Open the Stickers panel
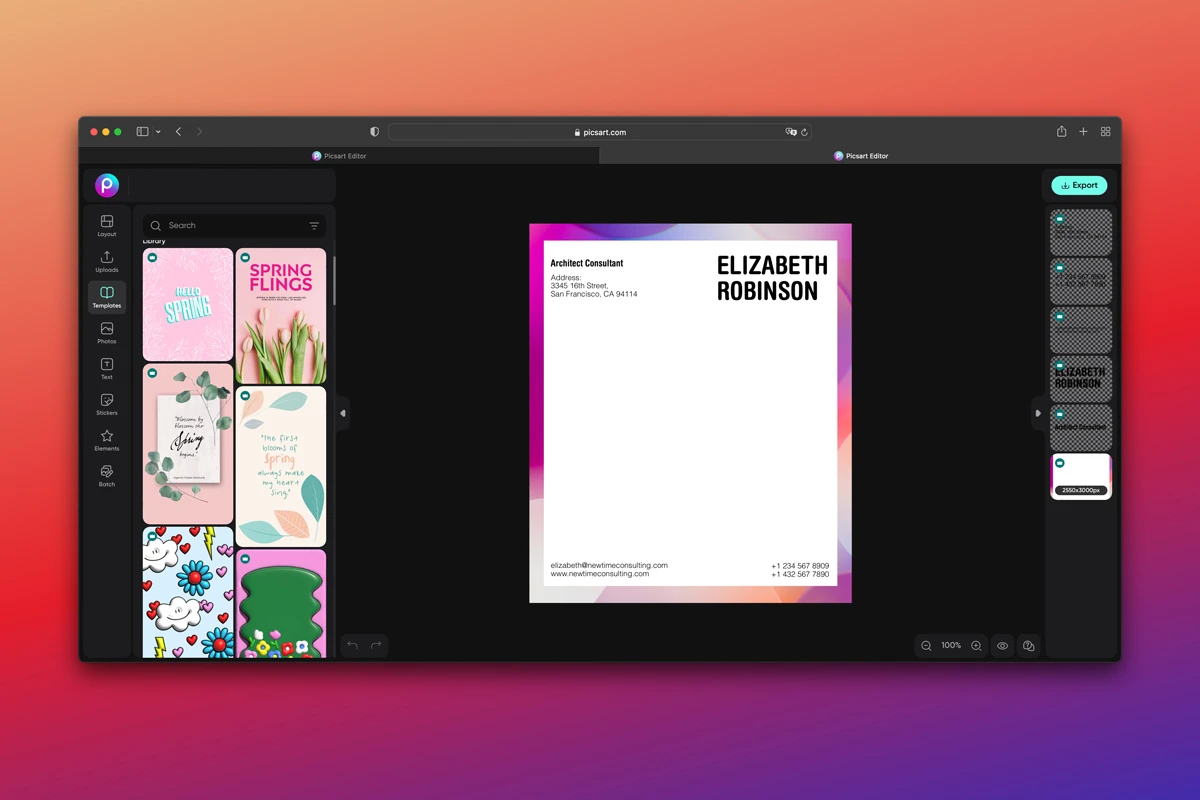 tap(106, 404)
